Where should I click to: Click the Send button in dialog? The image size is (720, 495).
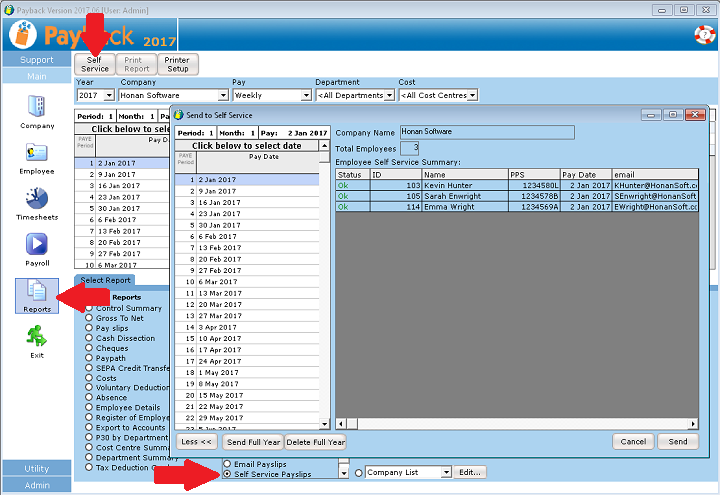click(677, 441)
